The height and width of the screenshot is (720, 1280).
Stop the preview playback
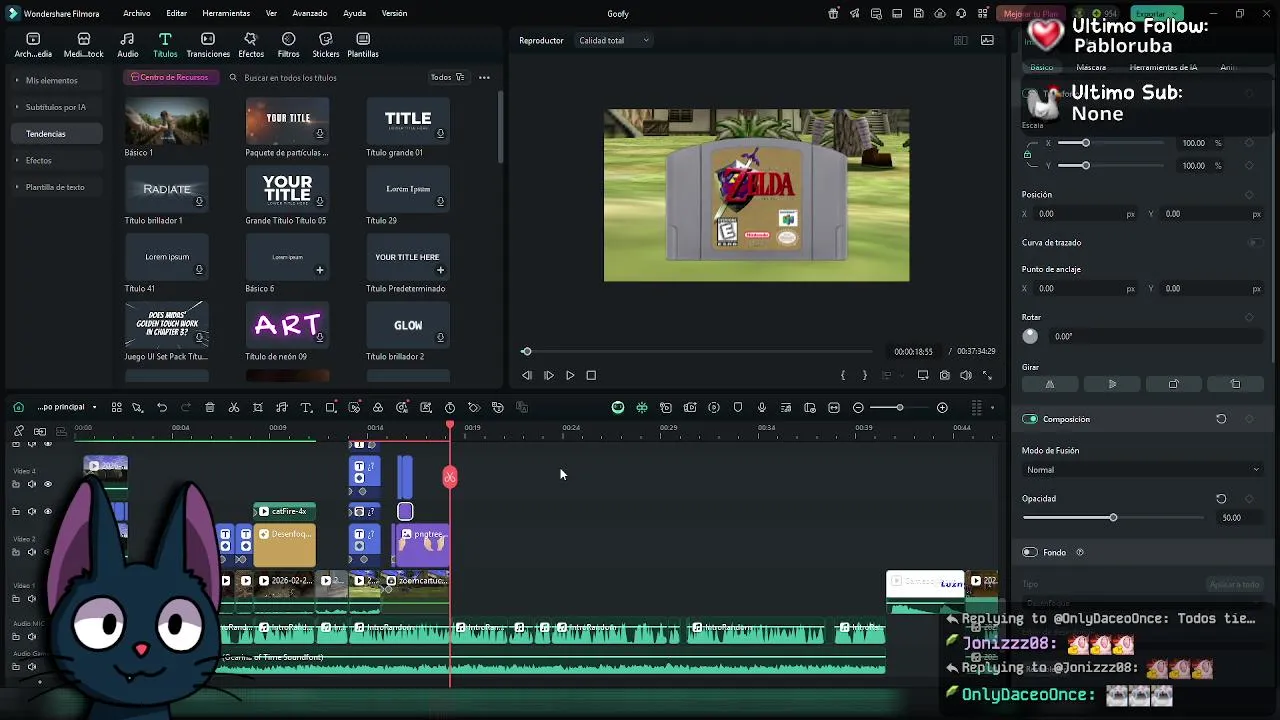coord(591,375)
